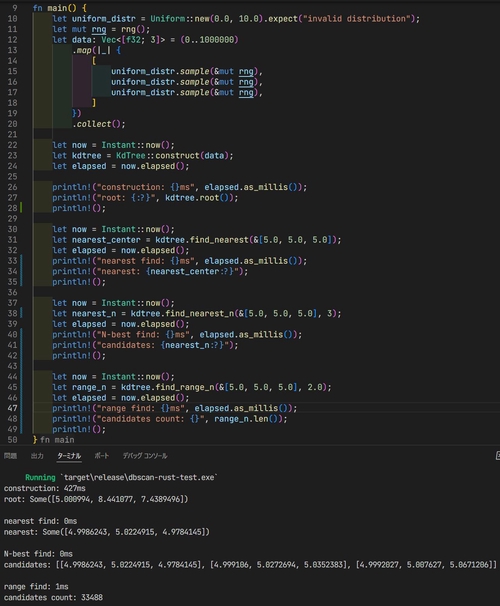Click line number 36 in the gutter
Screen dimensions: 500x606
(x=12, y=293)
